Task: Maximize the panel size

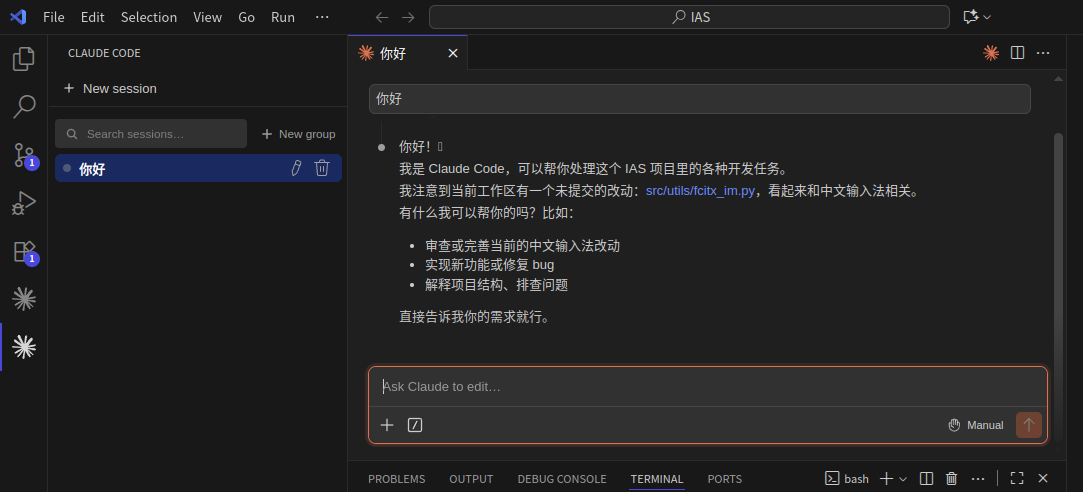Action: pyautogui.click(x=1017, y=478)
